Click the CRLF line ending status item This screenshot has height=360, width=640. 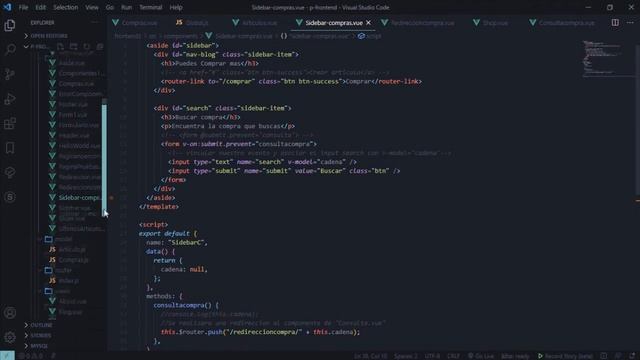pos(453,356)
